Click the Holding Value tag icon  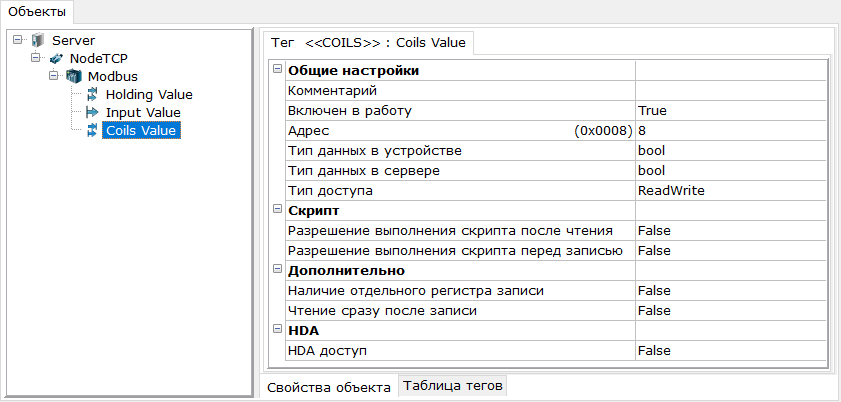pos(92,95)
